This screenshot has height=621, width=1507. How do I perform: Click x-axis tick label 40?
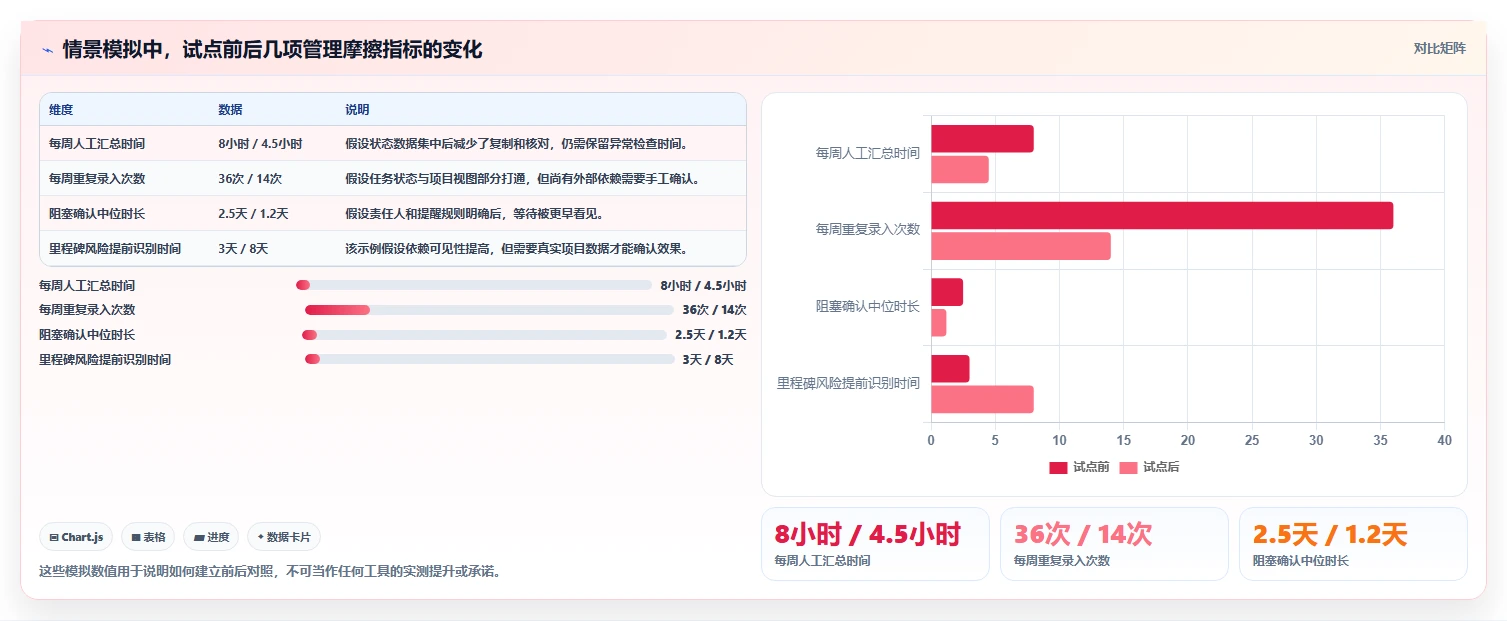point(1444,441)
